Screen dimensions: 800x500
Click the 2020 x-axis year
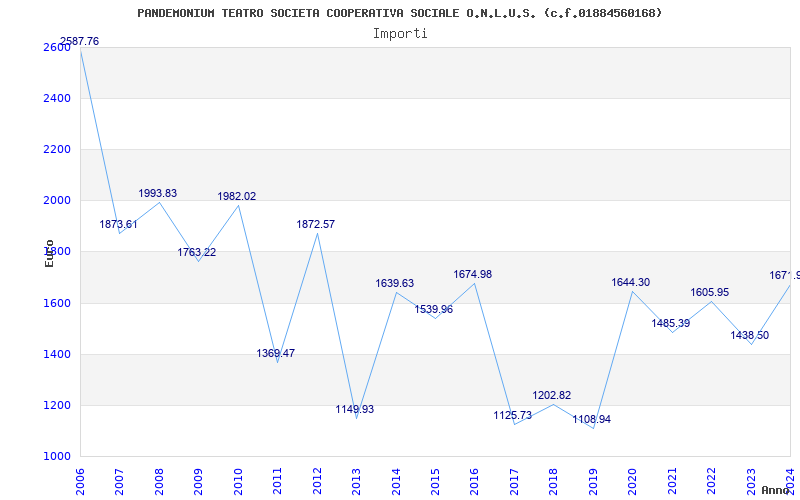coord(633,481)
